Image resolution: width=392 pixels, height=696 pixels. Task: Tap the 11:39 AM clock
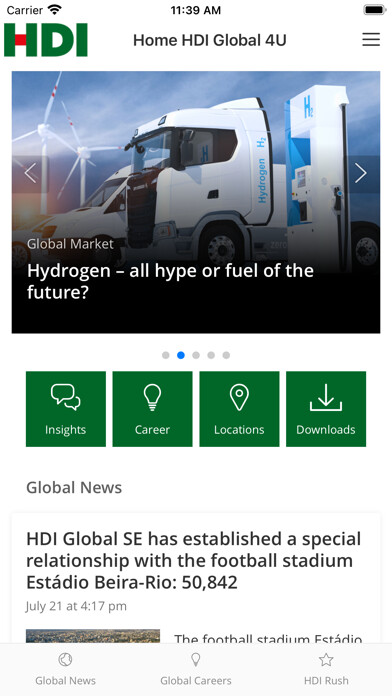coord(196,10)
